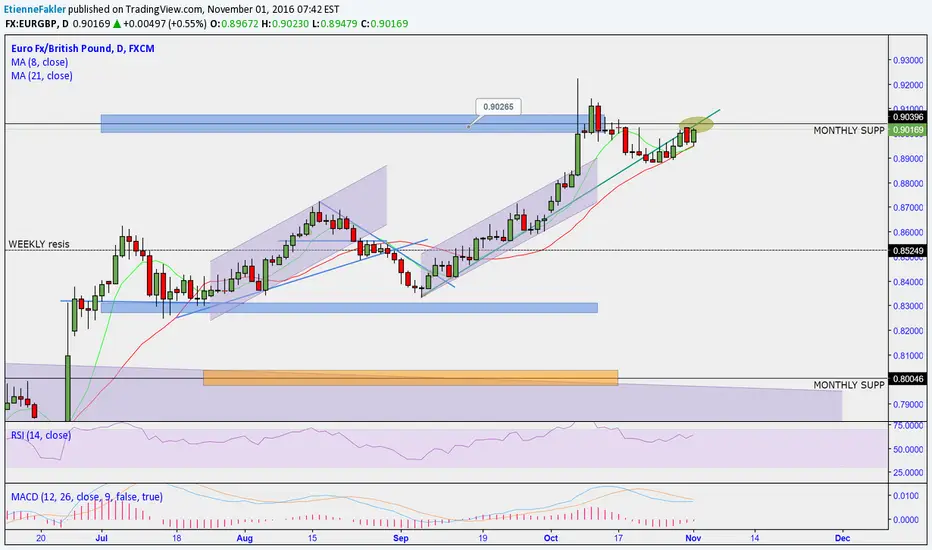Click the EtienneFakler author name
Viewport: 932px width, 550px height.
35,9
